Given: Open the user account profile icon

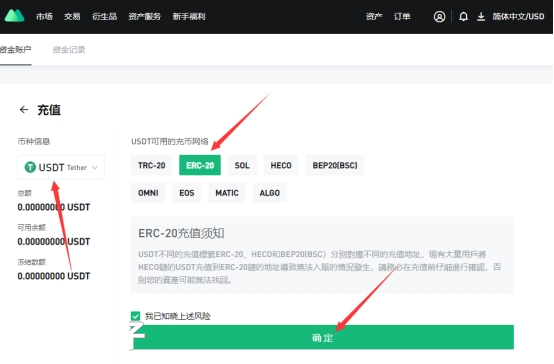Looking at the screenshot, I should coord(439,17).
